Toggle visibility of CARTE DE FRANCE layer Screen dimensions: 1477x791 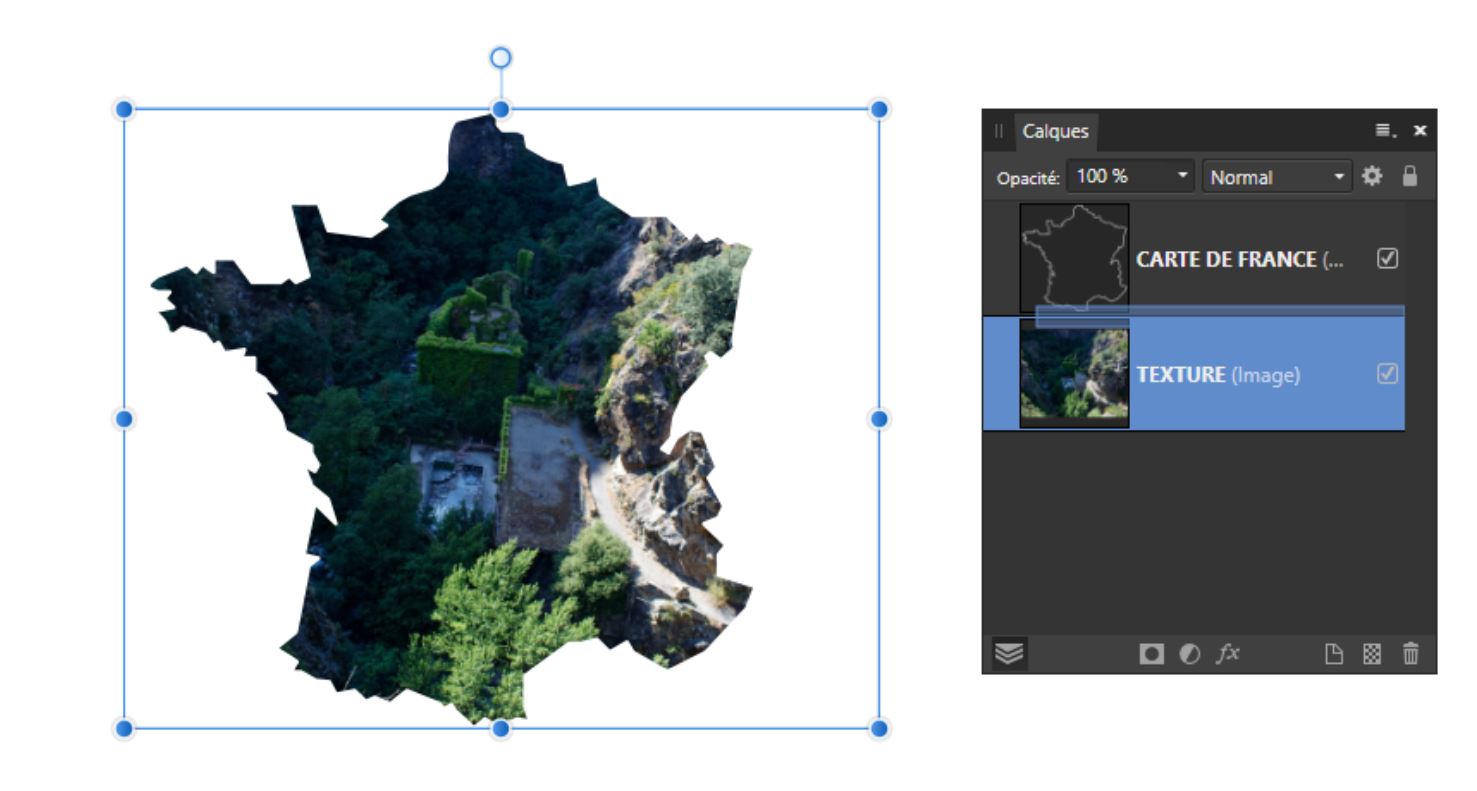tap(1387, 258)
